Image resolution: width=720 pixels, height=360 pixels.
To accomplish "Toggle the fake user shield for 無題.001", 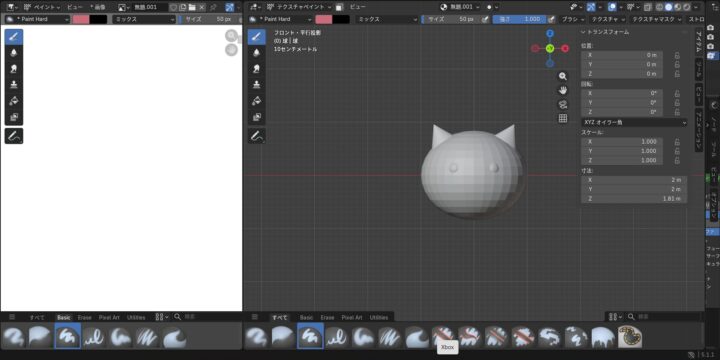I will [x=174, y=7].
